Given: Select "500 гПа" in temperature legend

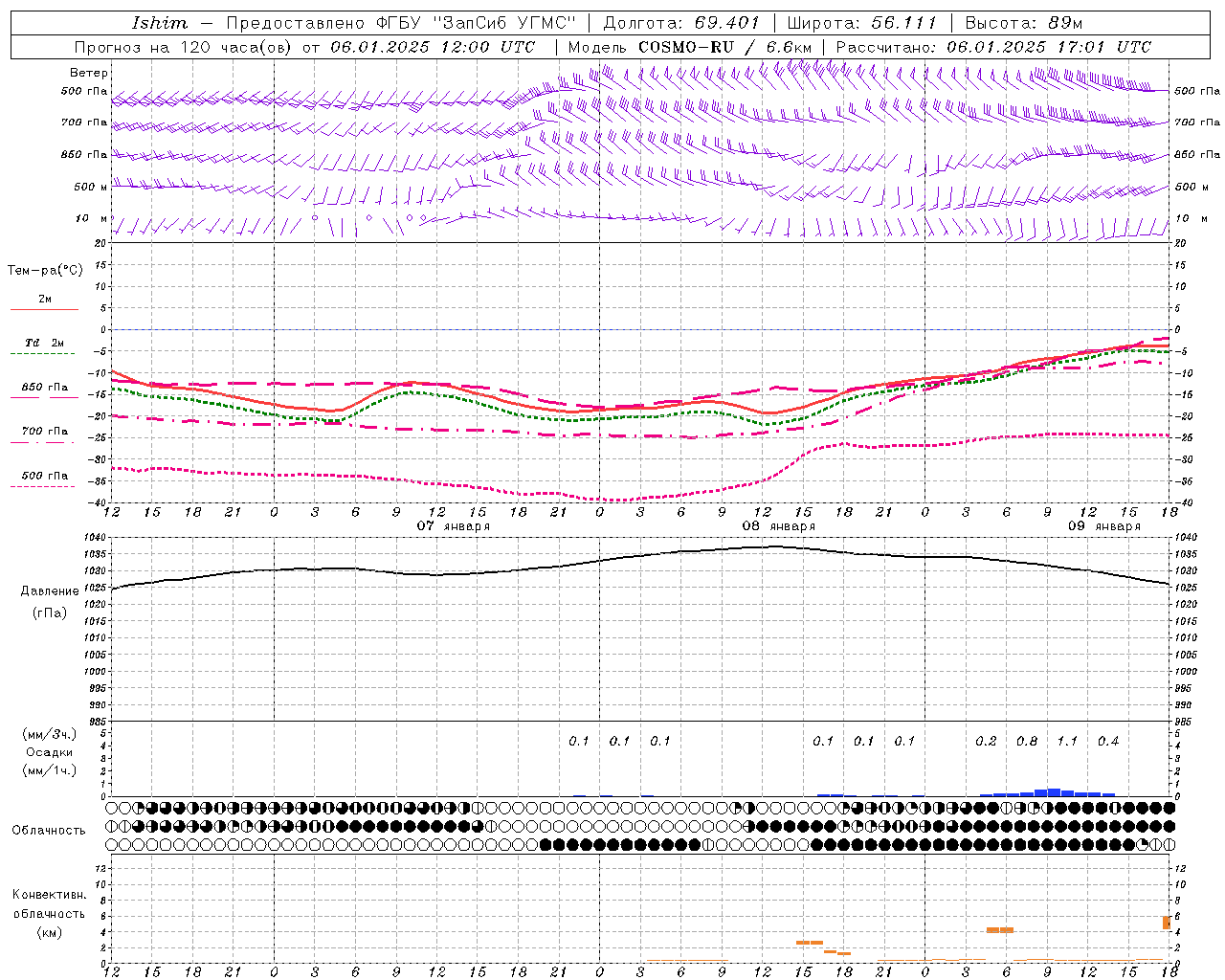Looking at the screenshot, I should click(45, 476).
